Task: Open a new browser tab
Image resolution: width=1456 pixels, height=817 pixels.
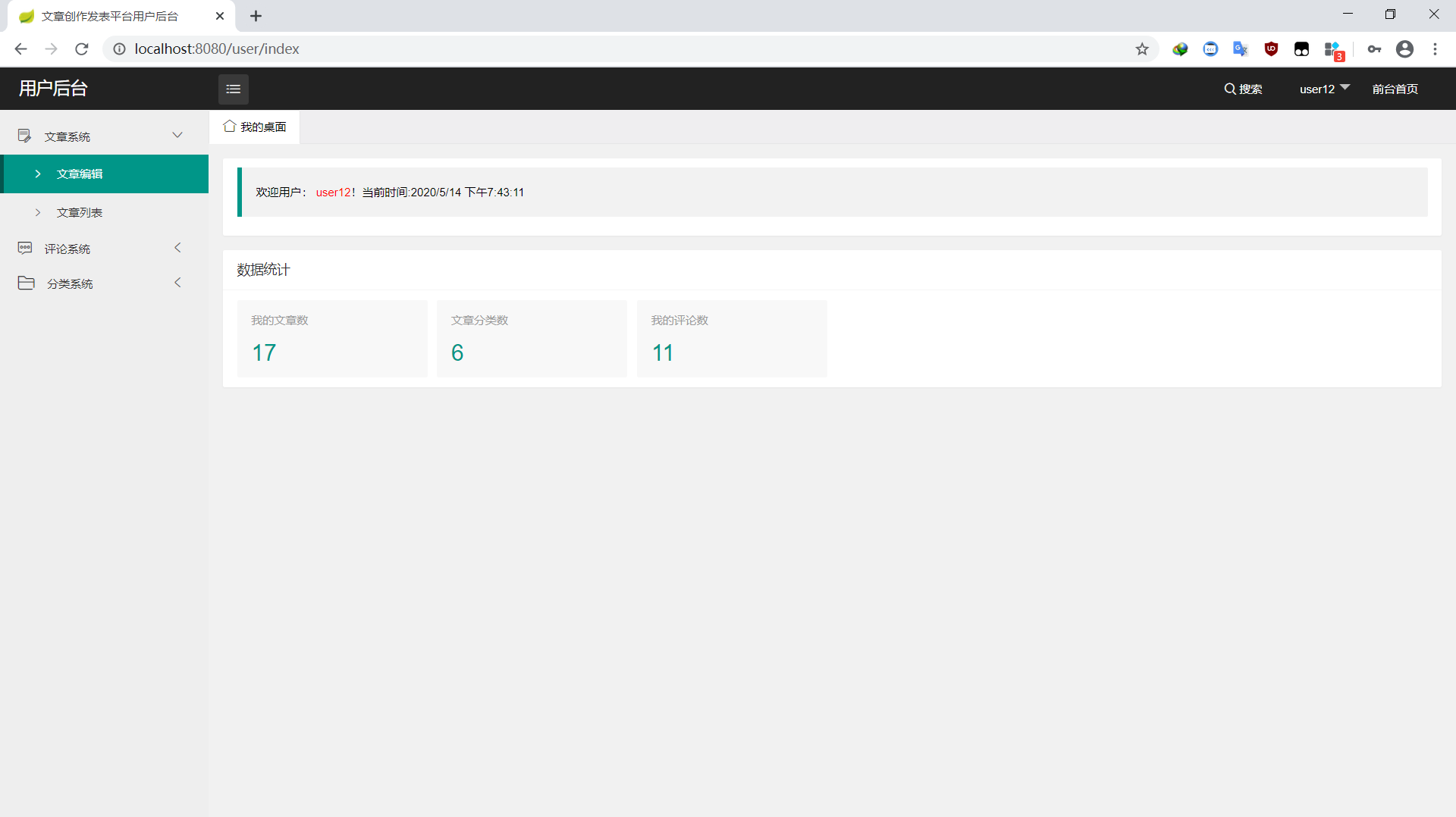Action: pyautogui.click(x=256, y=16)
